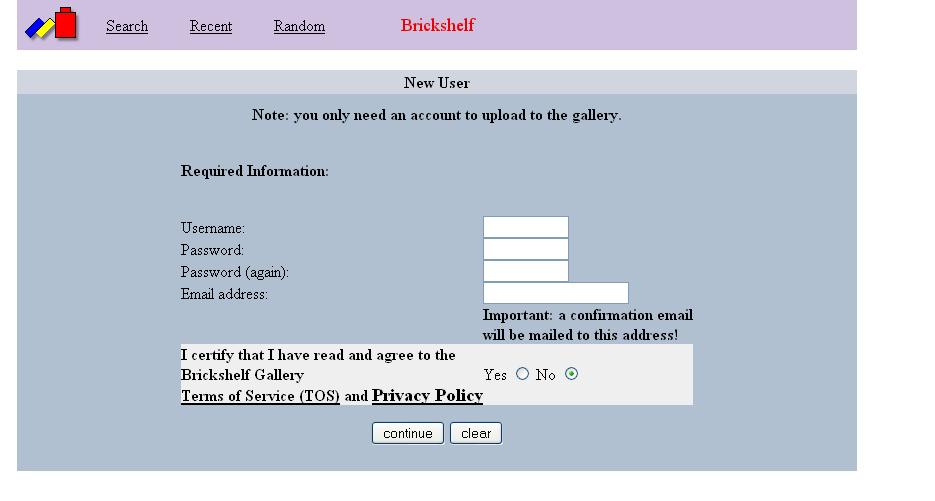Click the "New User" heading text

(x=436, y=83)
